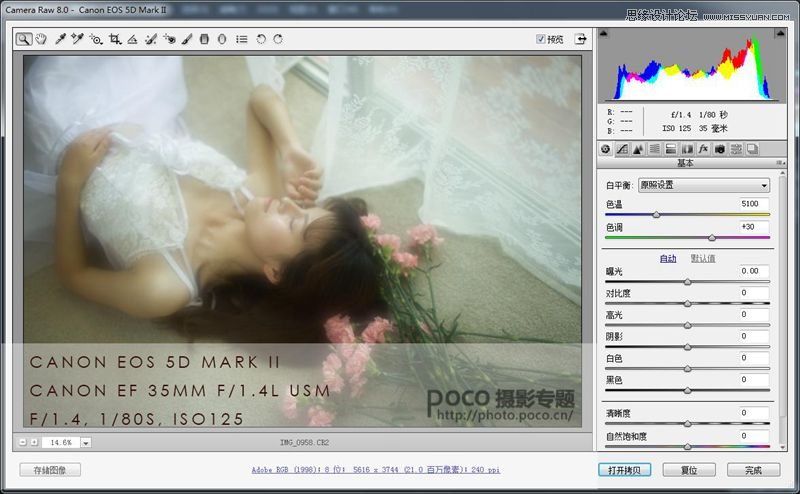Image resolution: width=800 pixels, height=494 pixels.
Task: Select the Color Sampler tool
Action: [x=78, y=39]
